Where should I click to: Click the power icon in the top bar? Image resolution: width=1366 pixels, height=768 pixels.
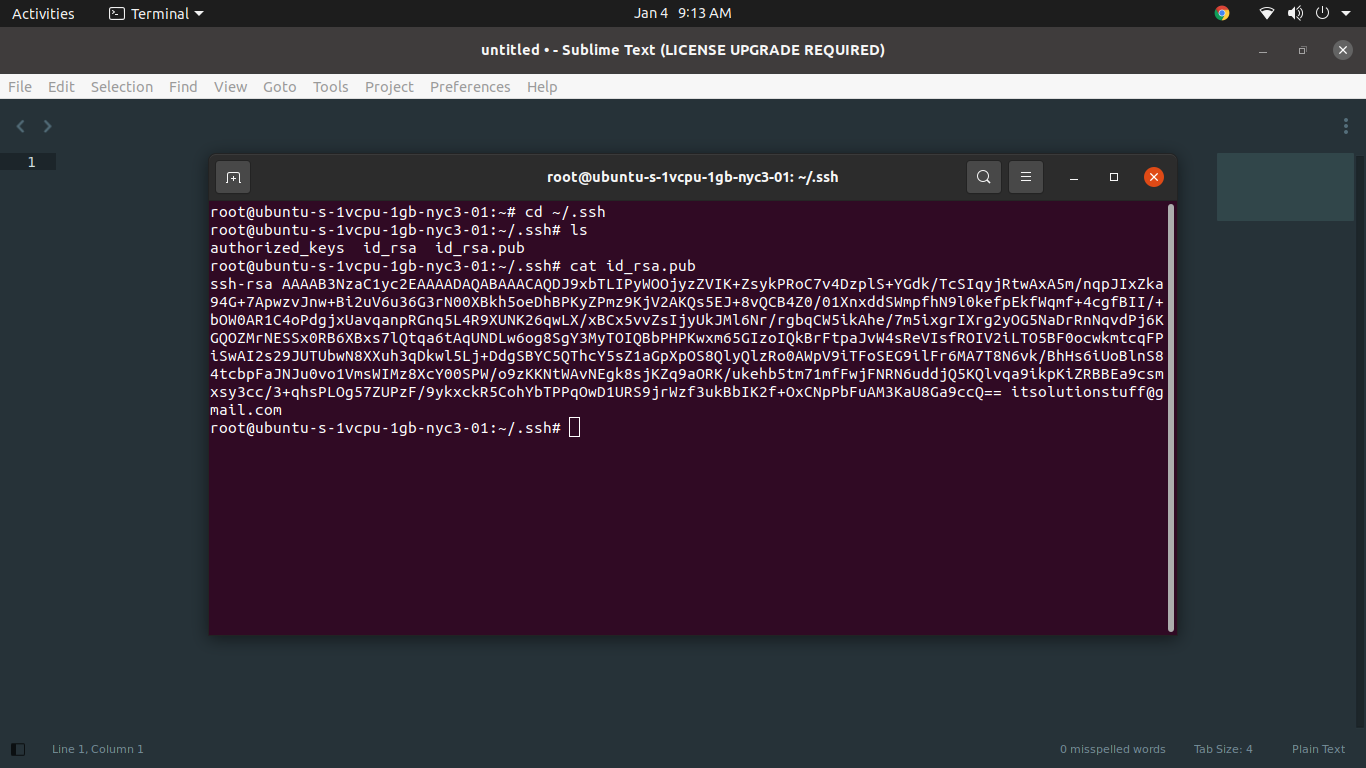click(1322, 13)
